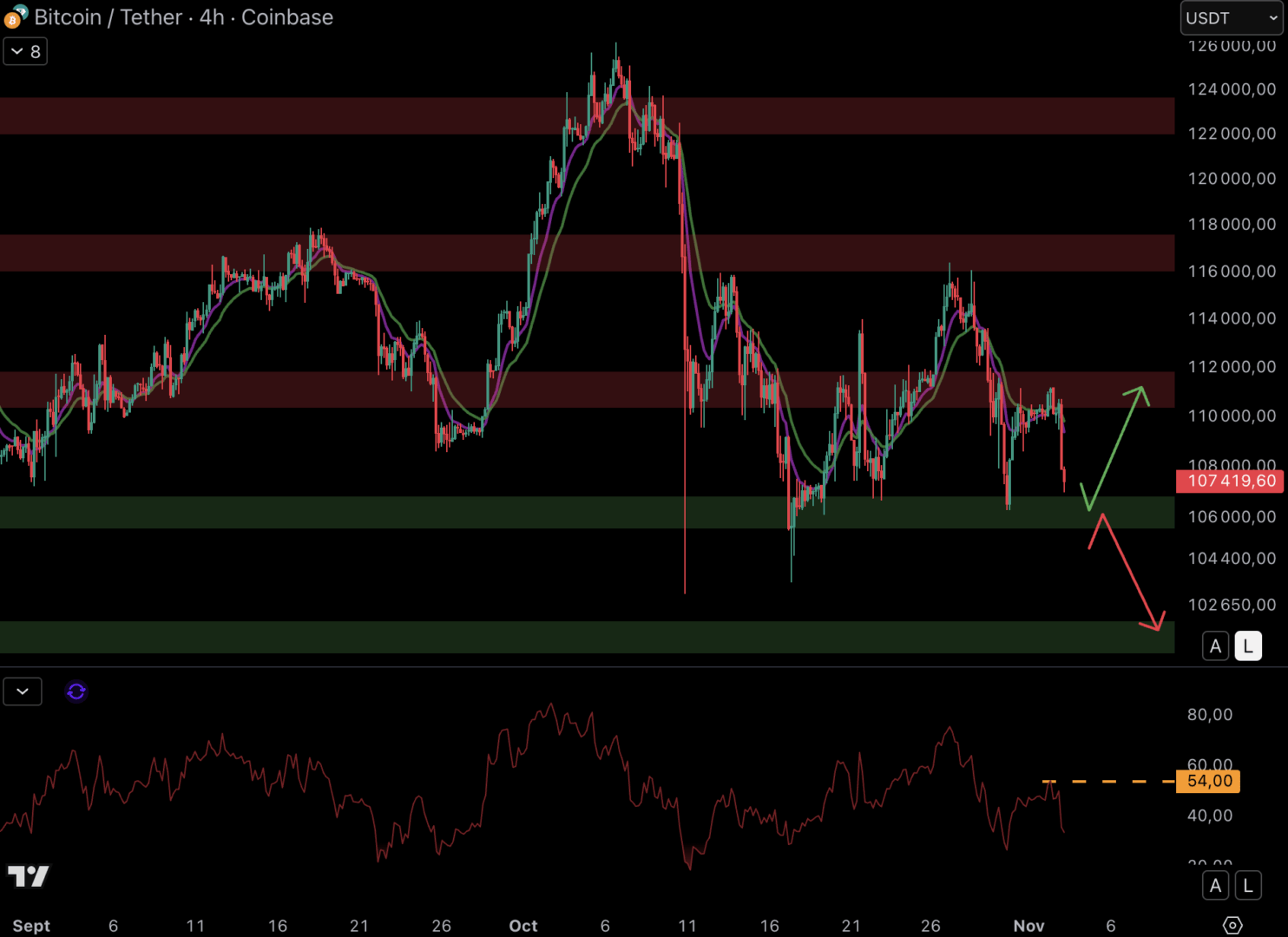This screenshot has width=1288, height=937.
Task: Click the chevron icon inside the candle counter button
Action: (x=16, y=51)
